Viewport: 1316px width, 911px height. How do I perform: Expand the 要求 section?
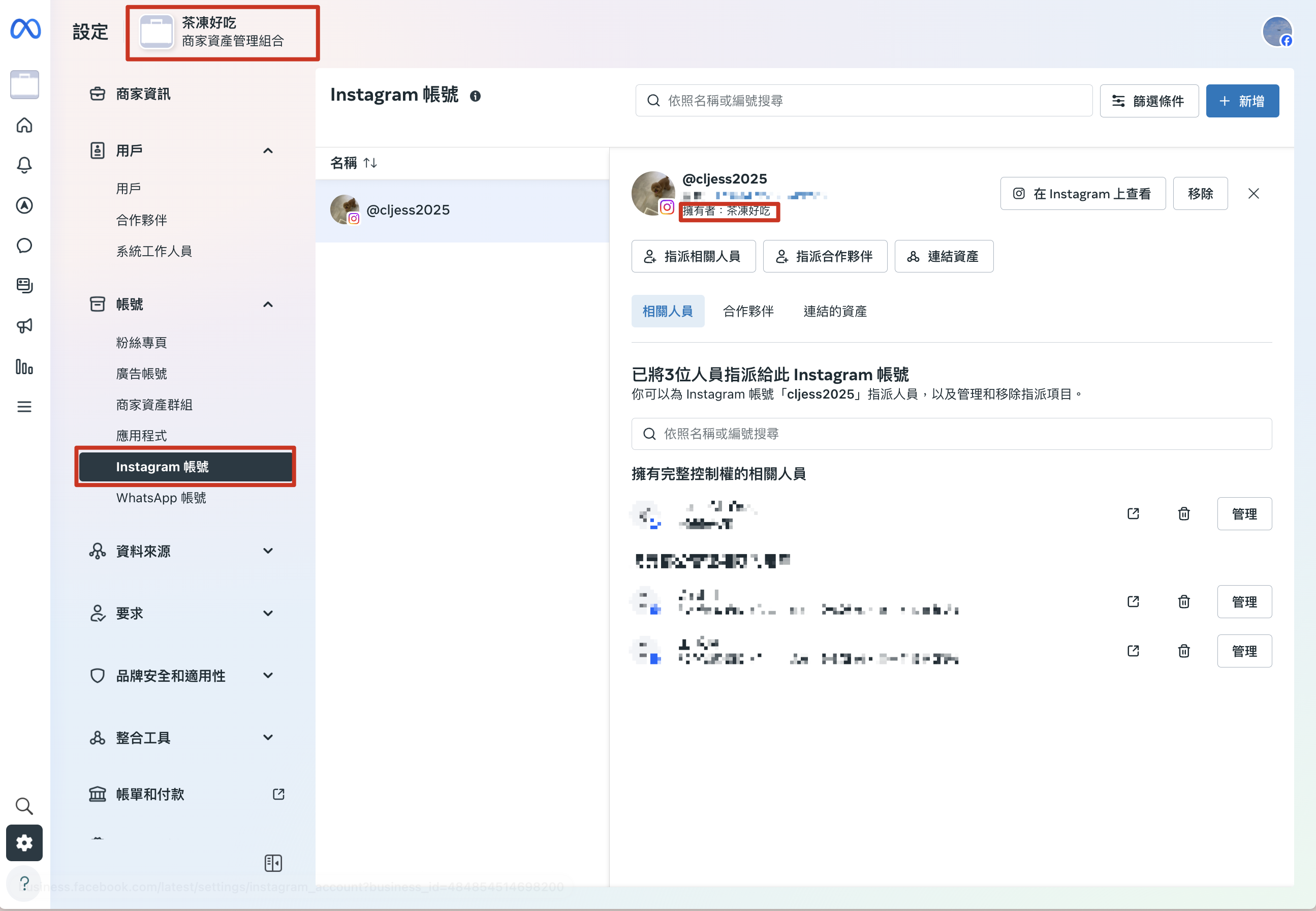[x=182, y=613]
